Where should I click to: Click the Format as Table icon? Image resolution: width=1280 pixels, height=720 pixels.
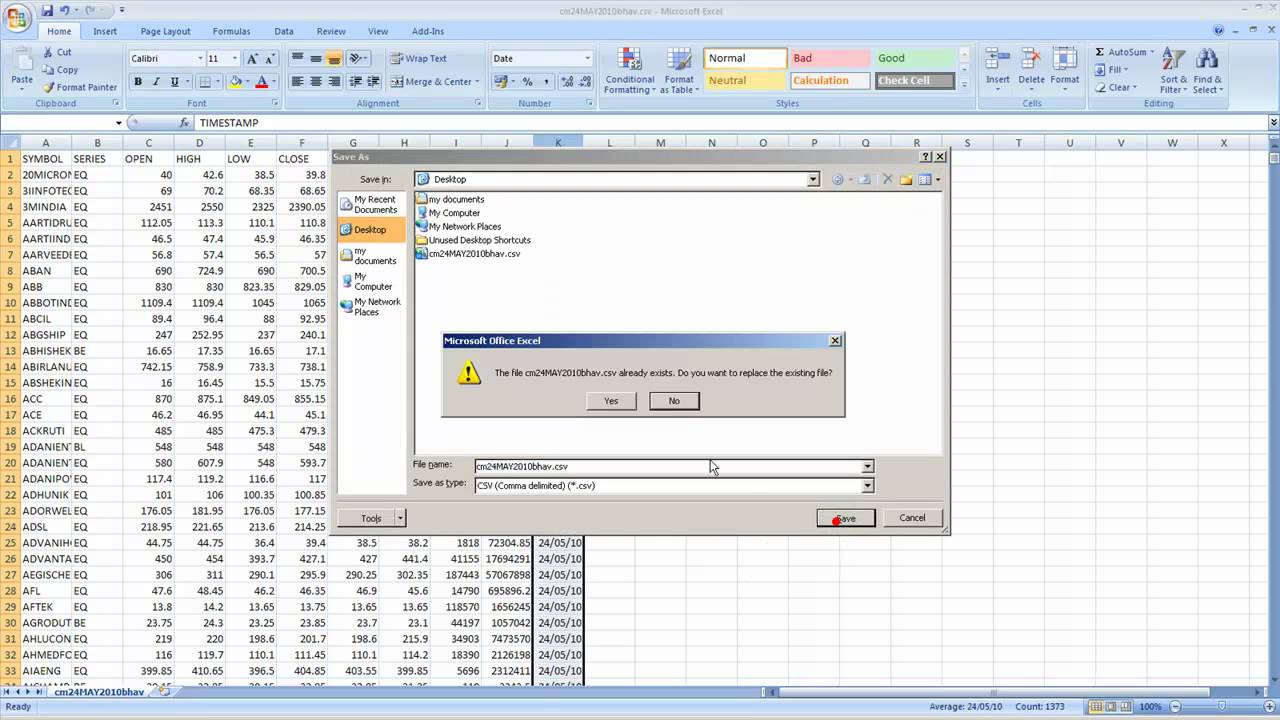tap(679, 59)
